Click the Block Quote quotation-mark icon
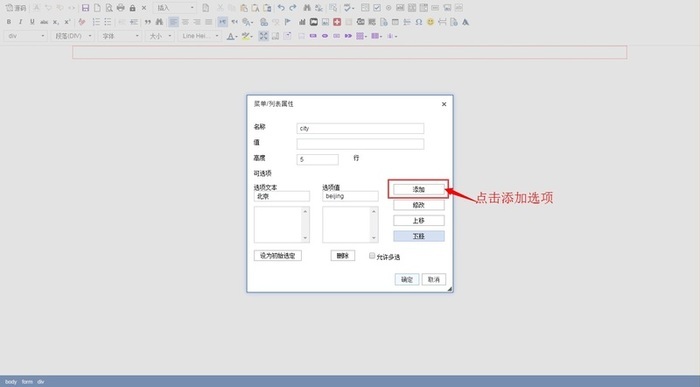The height and width of the screenshot is (387, 700). (147, 22)
